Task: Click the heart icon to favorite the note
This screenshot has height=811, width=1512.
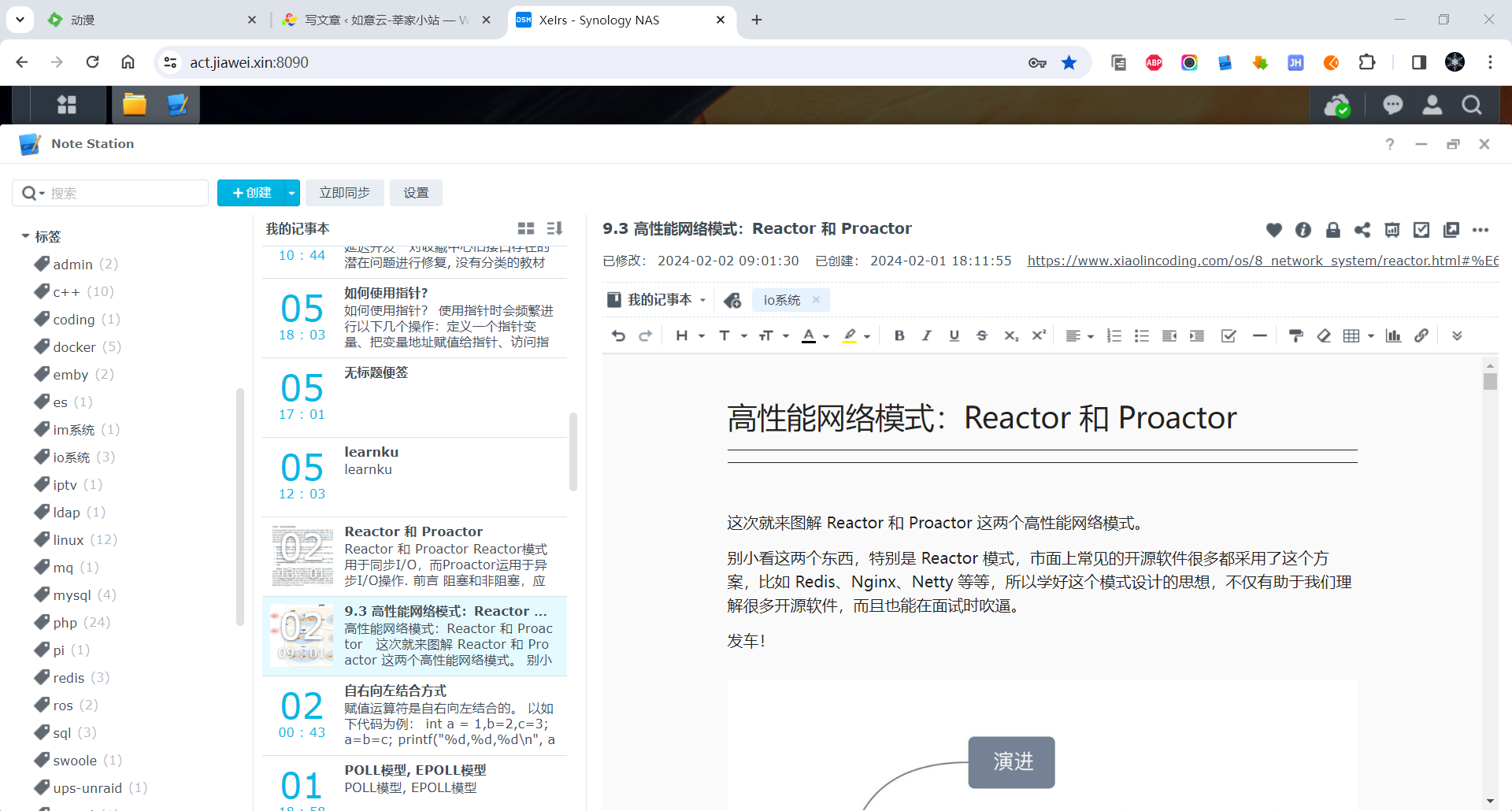Action: (x=1273, y=229)
